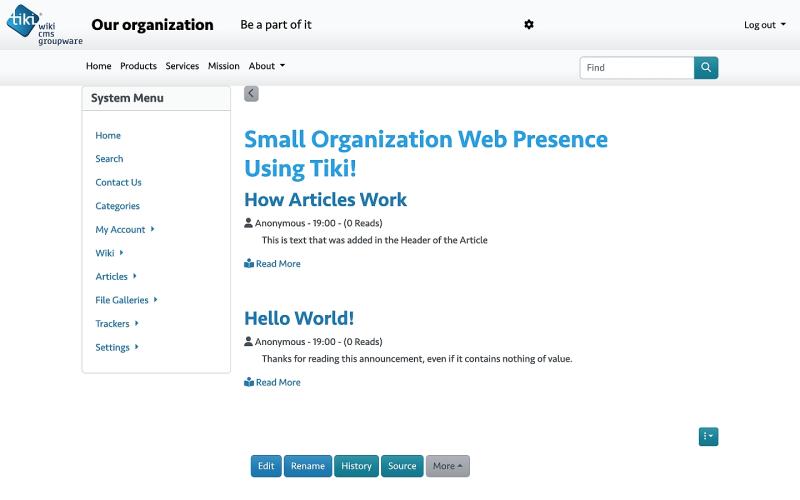Open the page History button

[356, 466]
